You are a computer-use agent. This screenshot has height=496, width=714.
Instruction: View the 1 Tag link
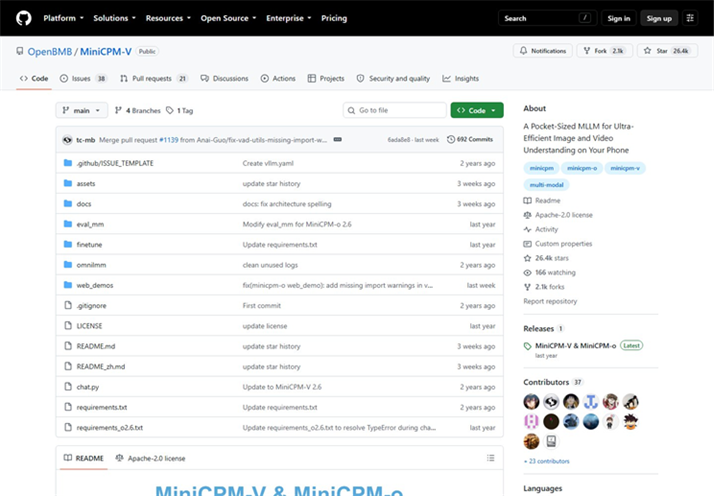tap(179, 110)
